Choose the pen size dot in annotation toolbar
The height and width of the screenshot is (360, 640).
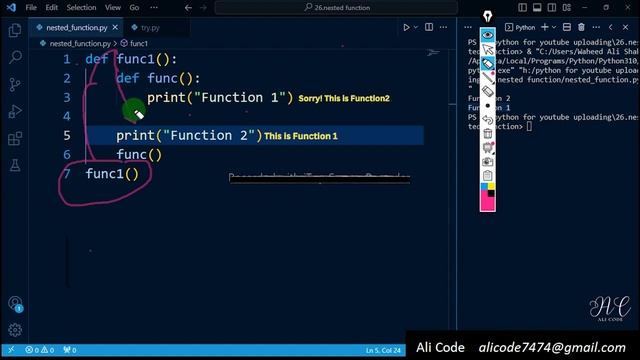tap(487, 106)
